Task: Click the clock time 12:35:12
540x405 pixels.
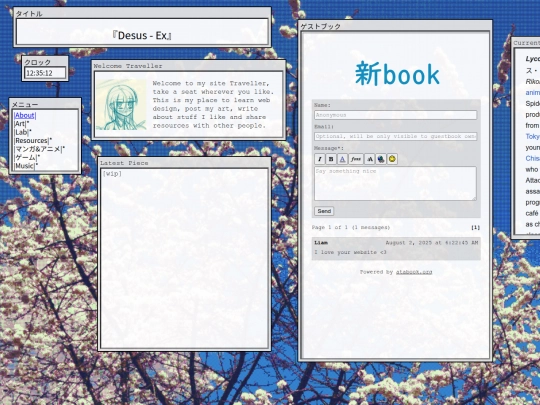Action: tap(39, 73)
